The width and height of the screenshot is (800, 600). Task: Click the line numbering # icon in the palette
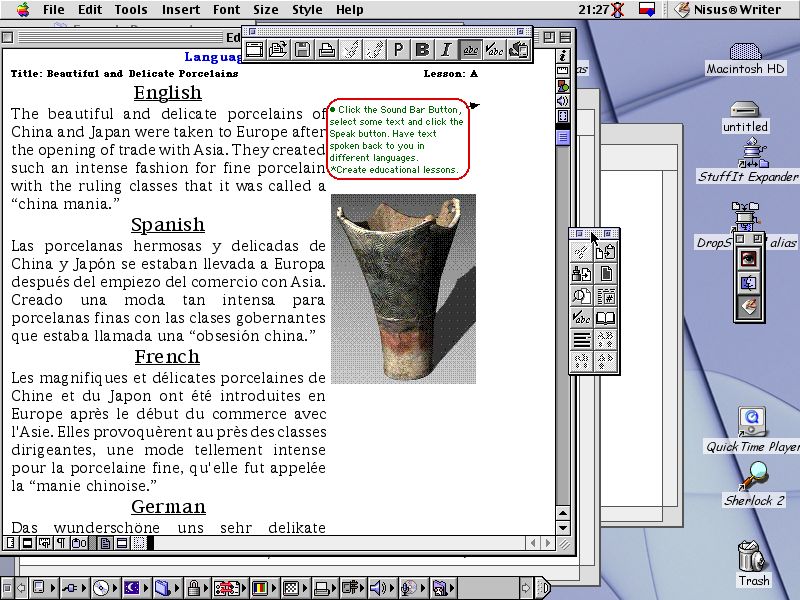click(606, 296)
